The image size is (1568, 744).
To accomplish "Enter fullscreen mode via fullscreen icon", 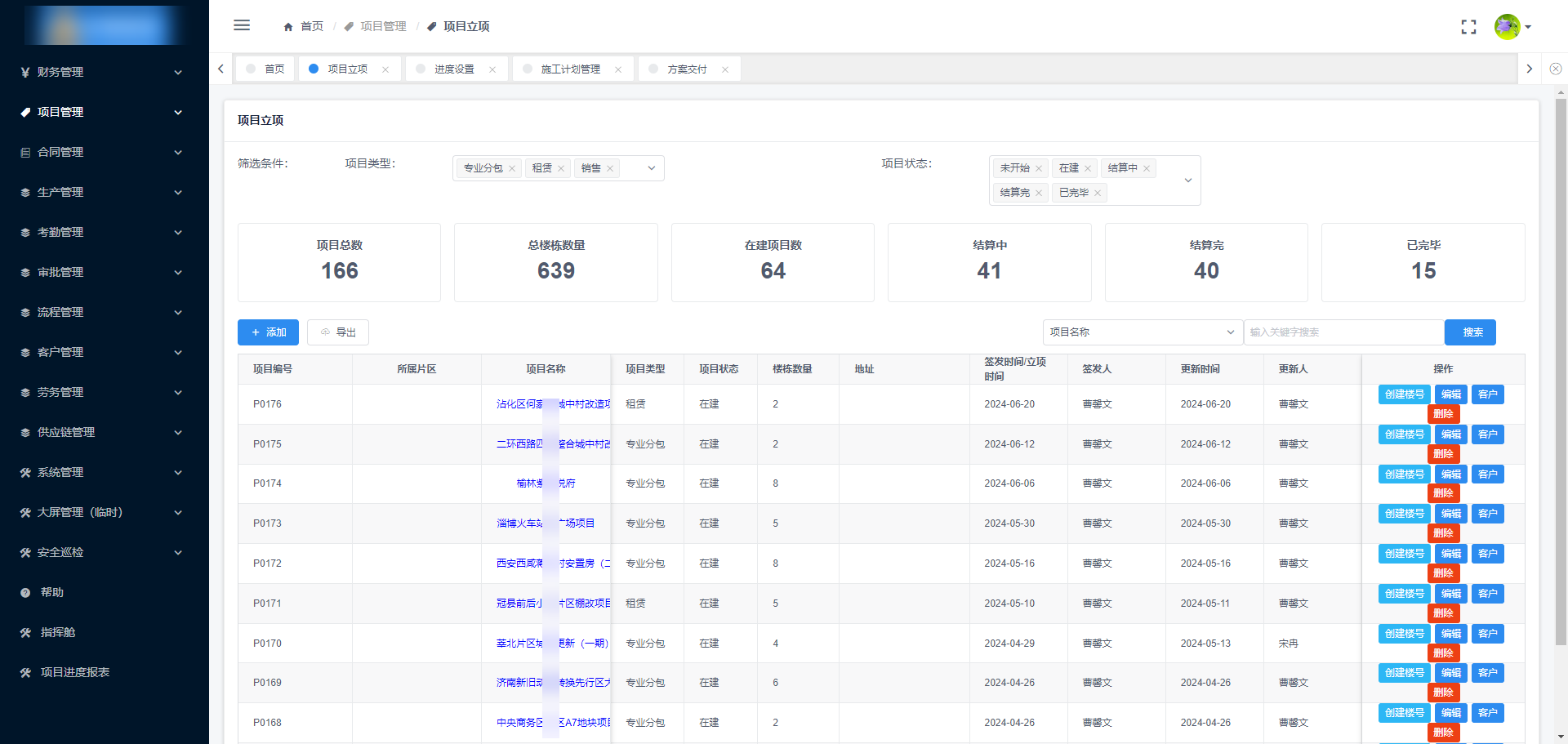I will (1468, 27).
